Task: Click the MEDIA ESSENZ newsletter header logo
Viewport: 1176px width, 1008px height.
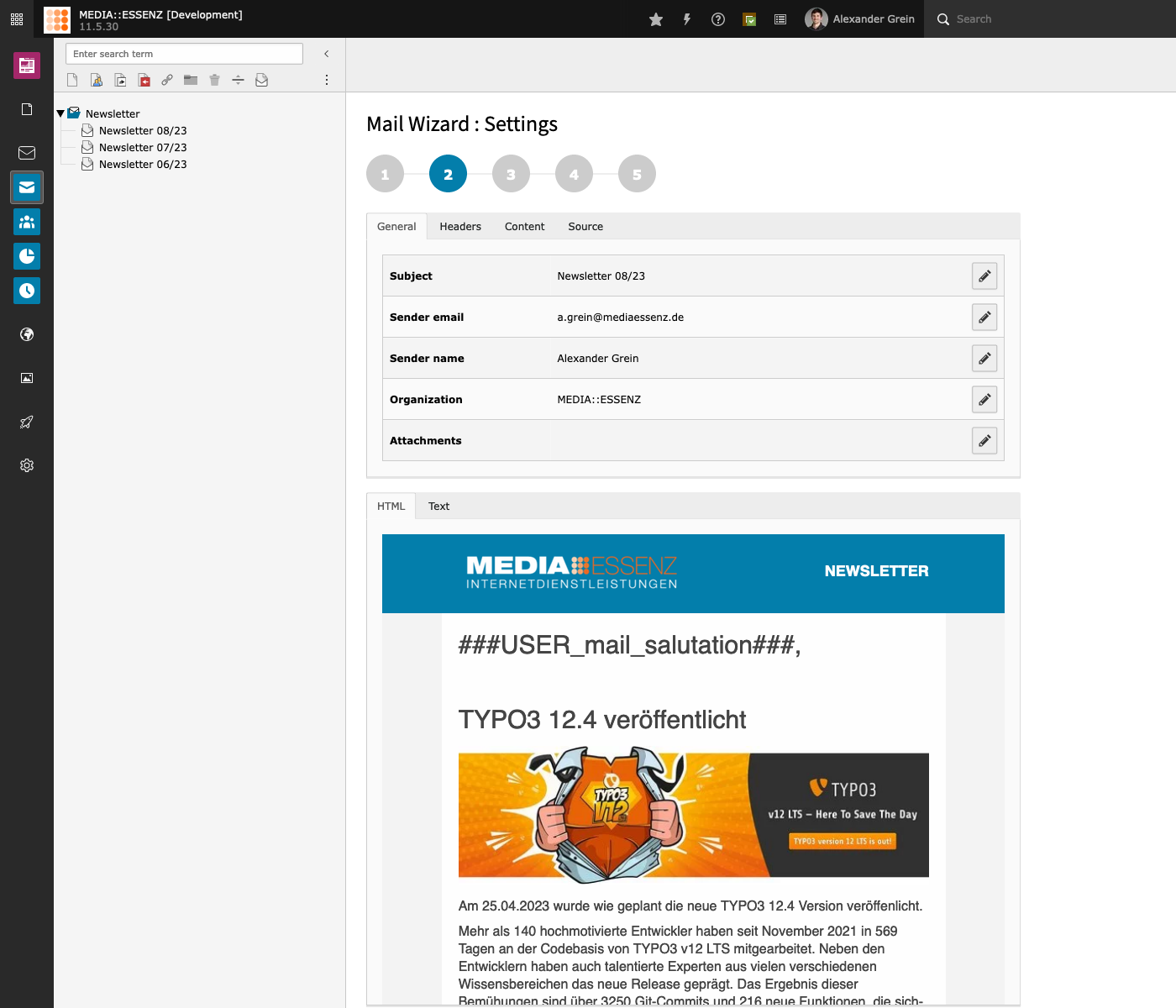Action: [571, 572]
